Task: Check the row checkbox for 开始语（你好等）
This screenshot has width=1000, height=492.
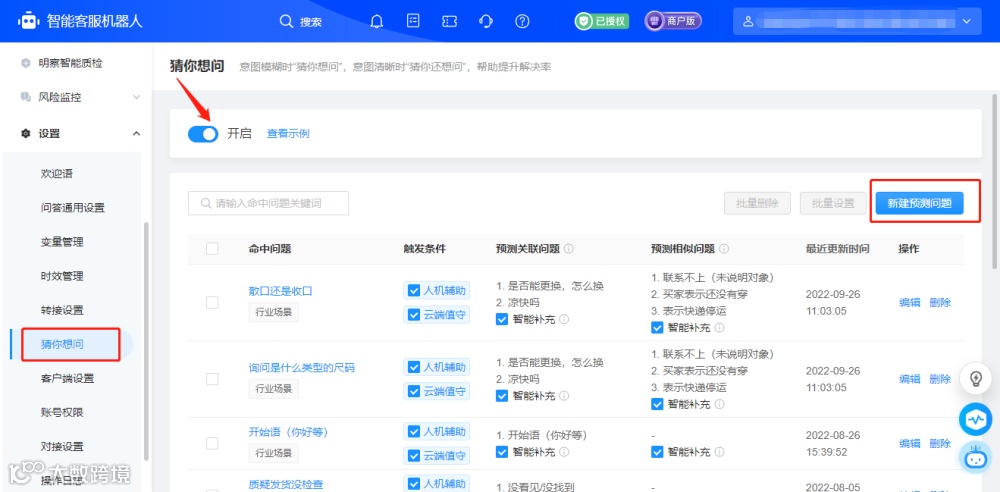Action: pos(212,443)
